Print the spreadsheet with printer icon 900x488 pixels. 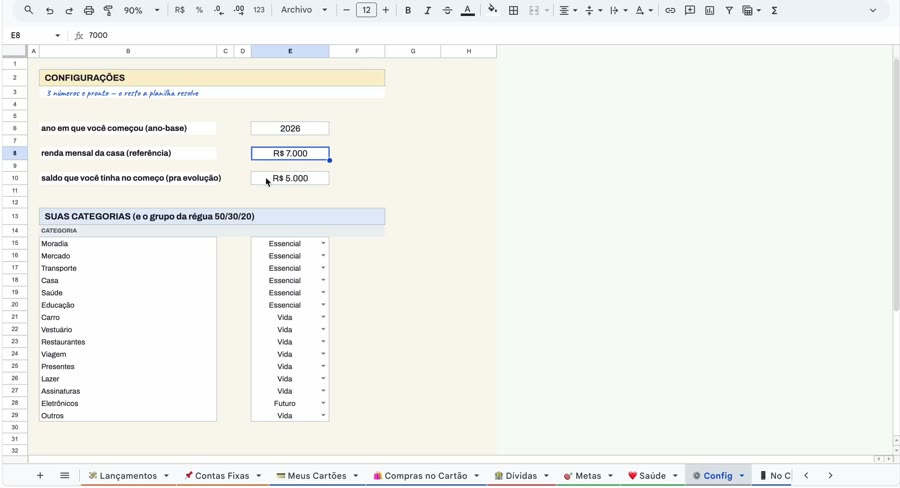[88, 10]
